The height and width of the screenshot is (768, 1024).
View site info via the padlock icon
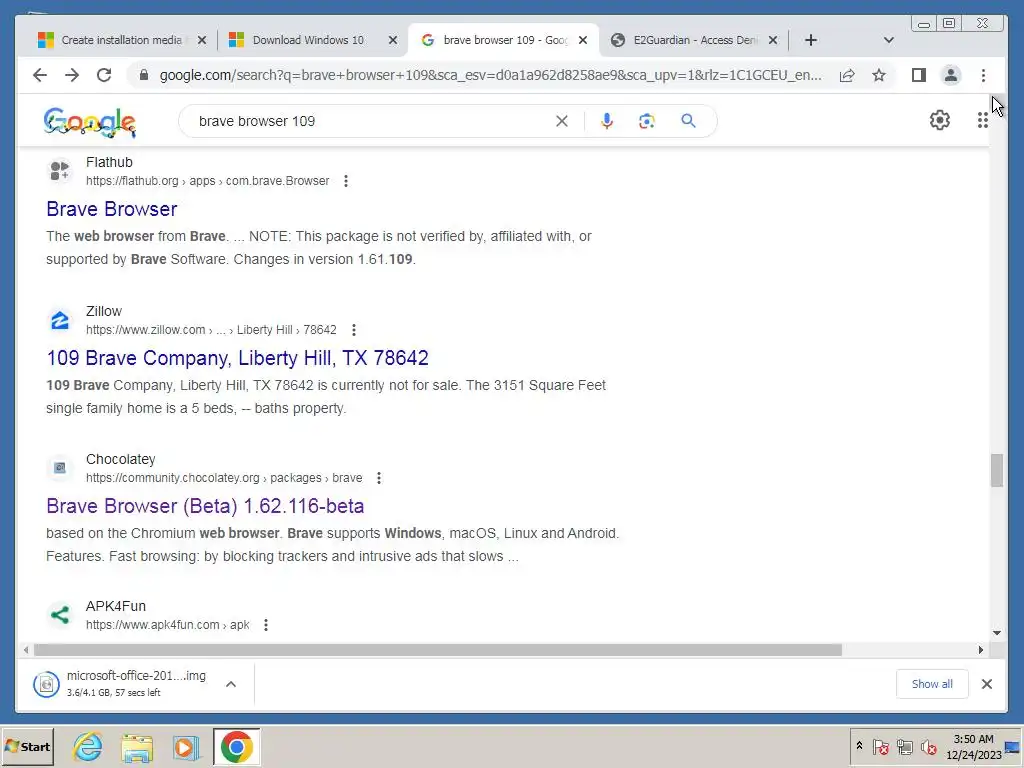point(144,75)
